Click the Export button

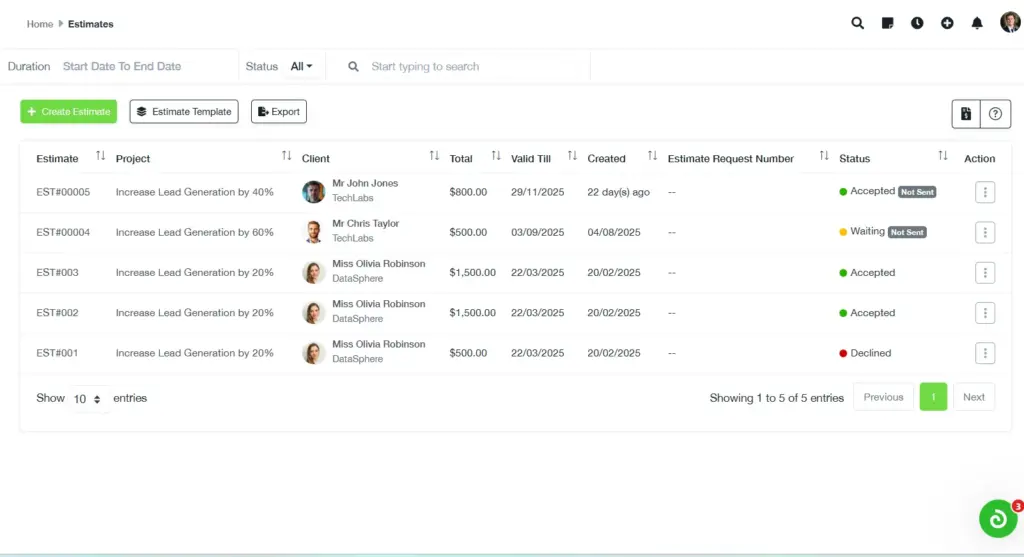tap(279, 112)
